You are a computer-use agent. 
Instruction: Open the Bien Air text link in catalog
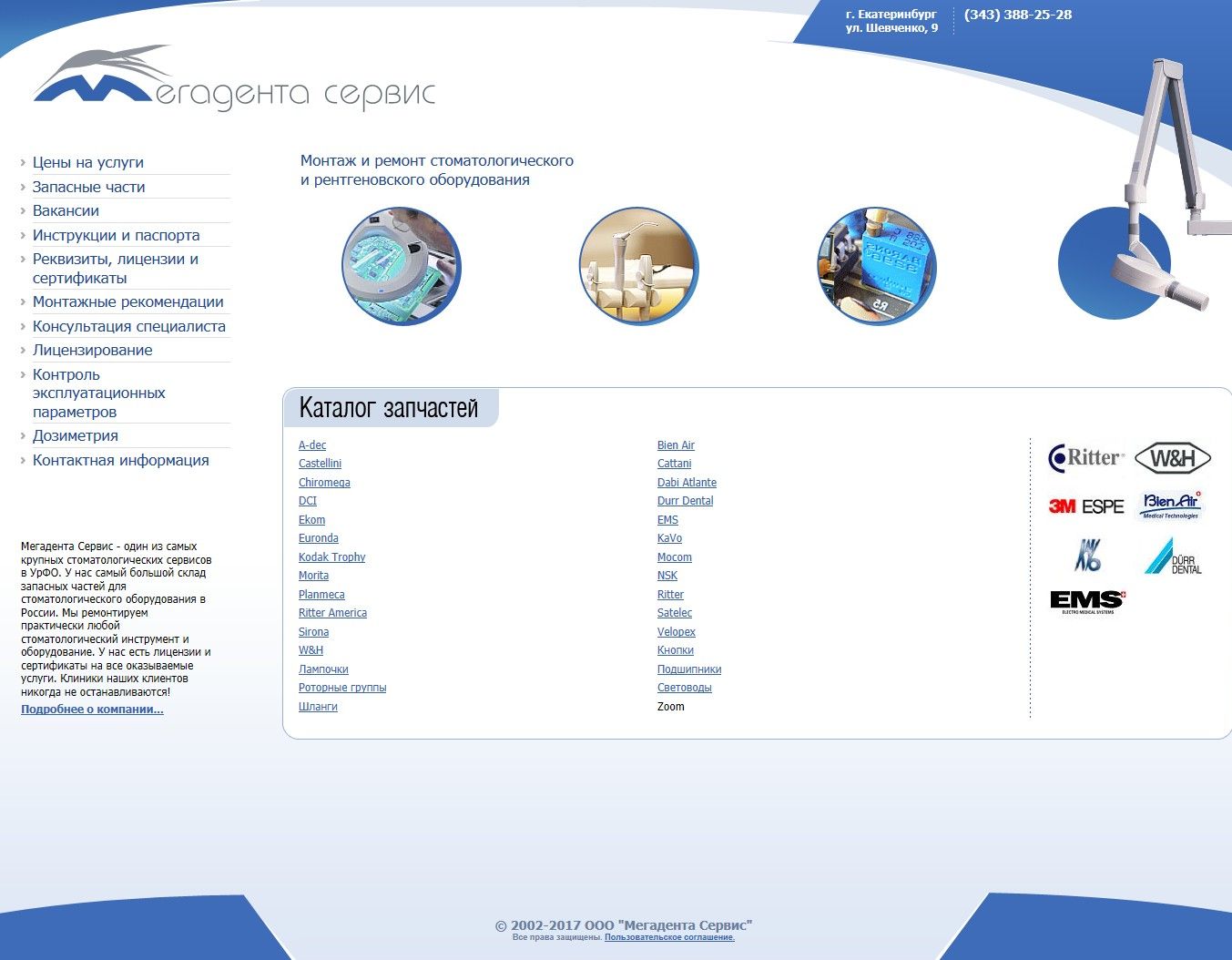[676, 445]
